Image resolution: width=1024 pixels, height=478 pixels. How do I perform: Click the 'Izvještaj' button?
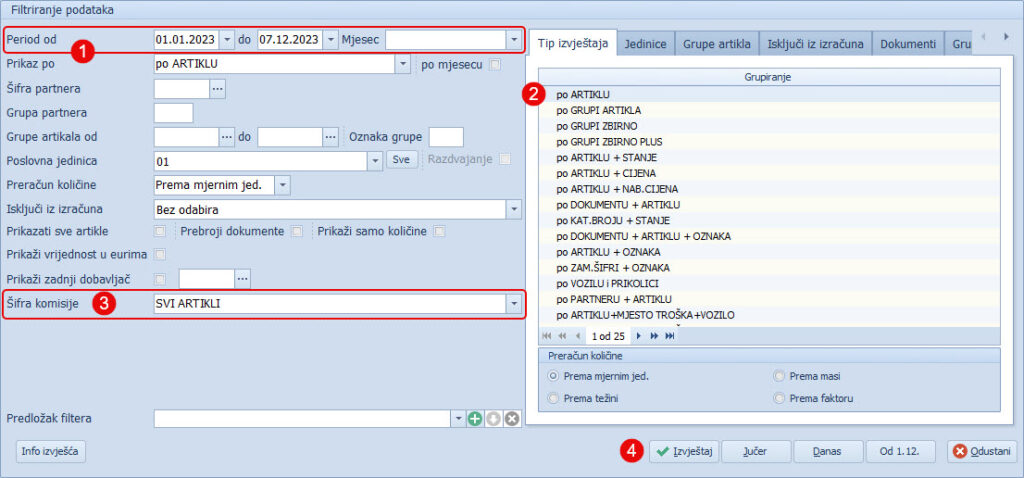pos(682,451)
